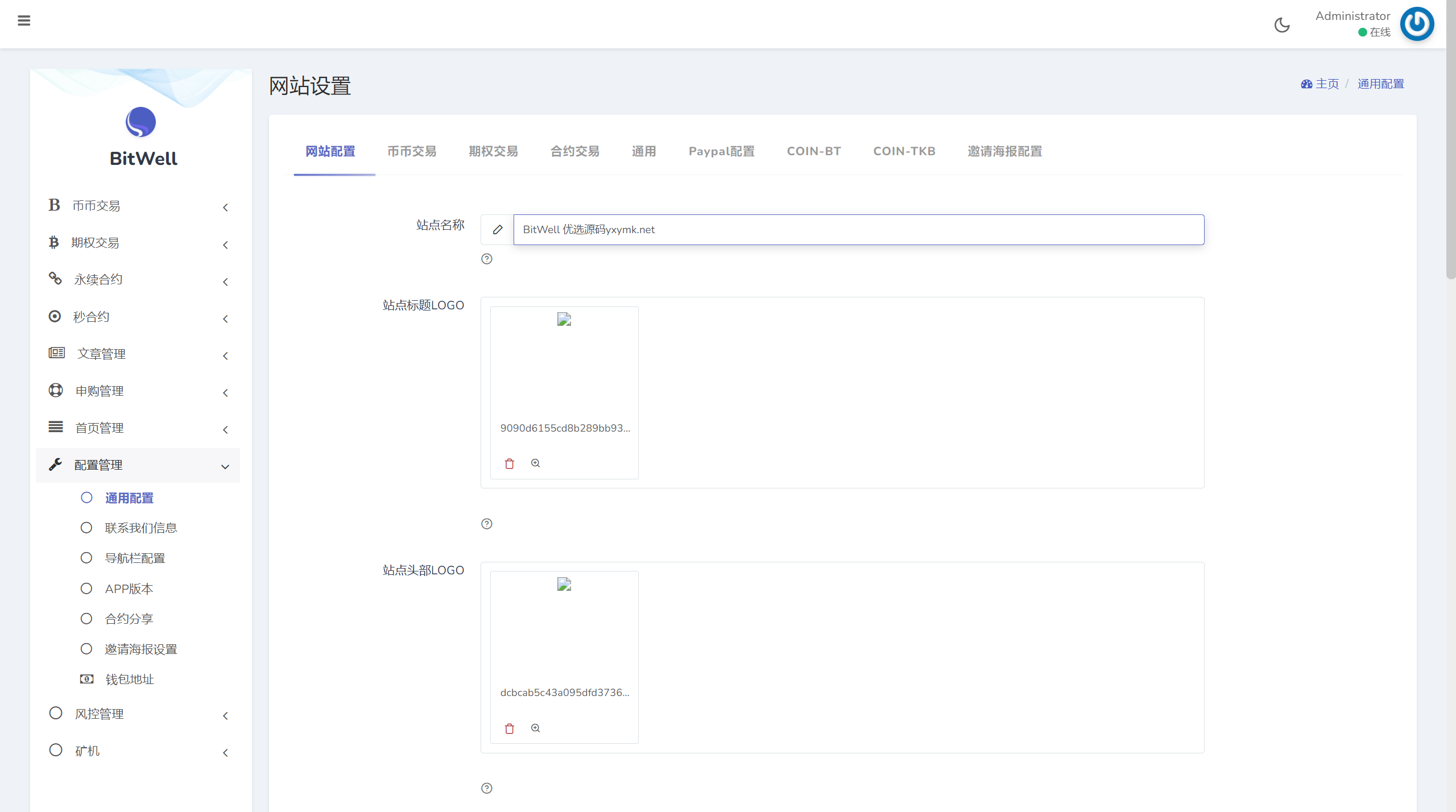Click the 站点名称 text input
This screenshot has width=1456, height=812.
click(x=858, y=230)
